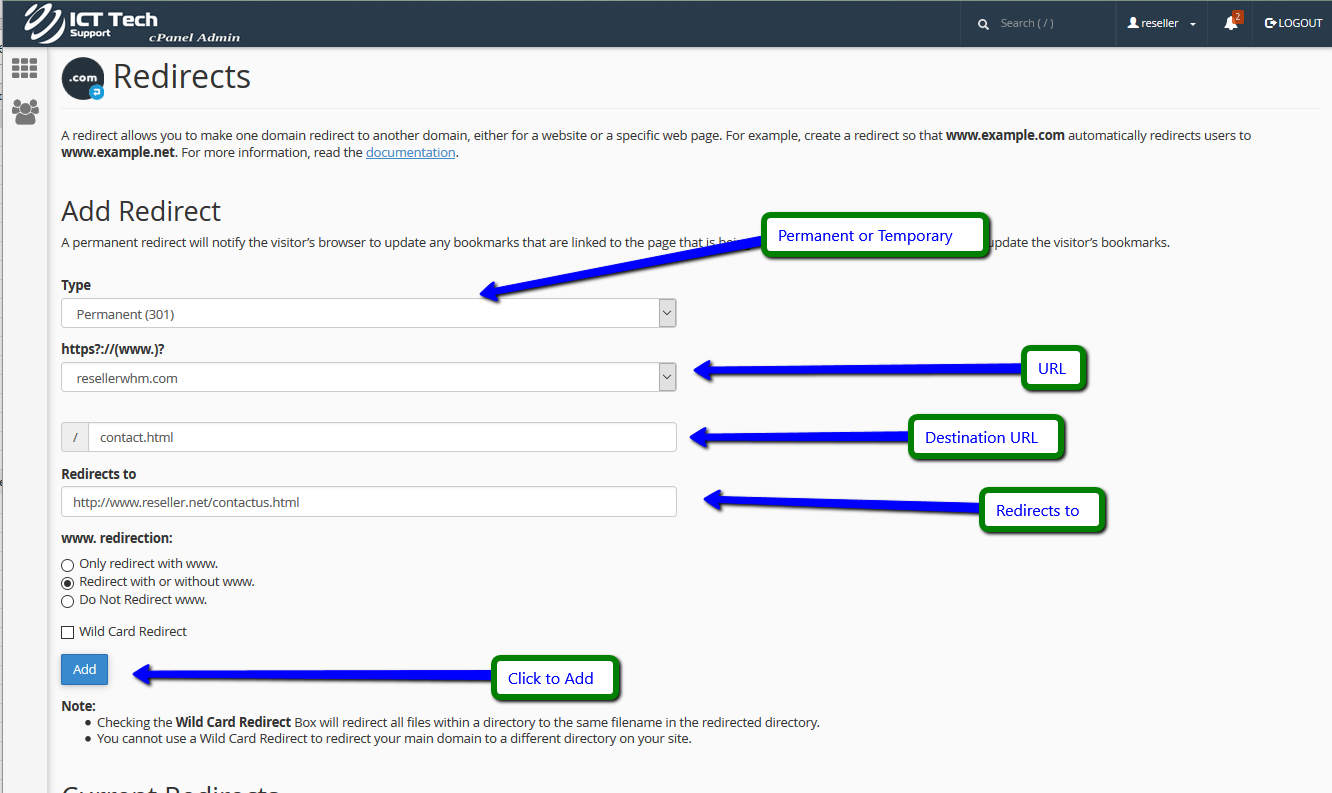Expand the resellerwhm.com domain dropdown
Image resolution: width=1332 pixels, height=793 pixels.
point(368,378)
